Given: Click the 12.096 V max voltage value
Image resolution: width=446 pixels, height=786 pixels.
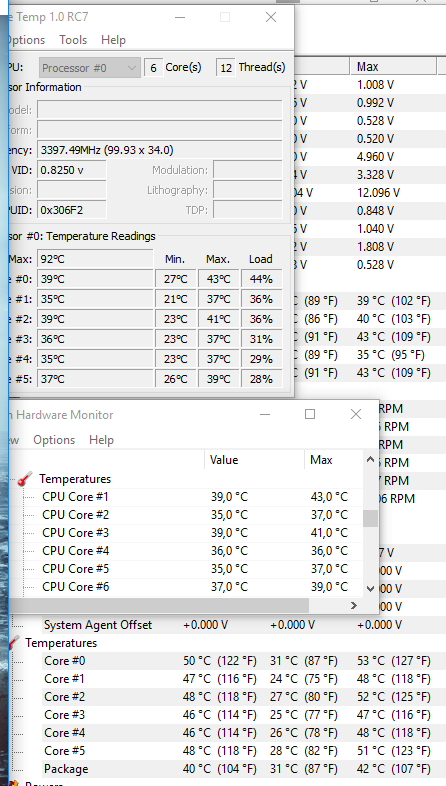Looking at the screenshot, I should 378,193.
